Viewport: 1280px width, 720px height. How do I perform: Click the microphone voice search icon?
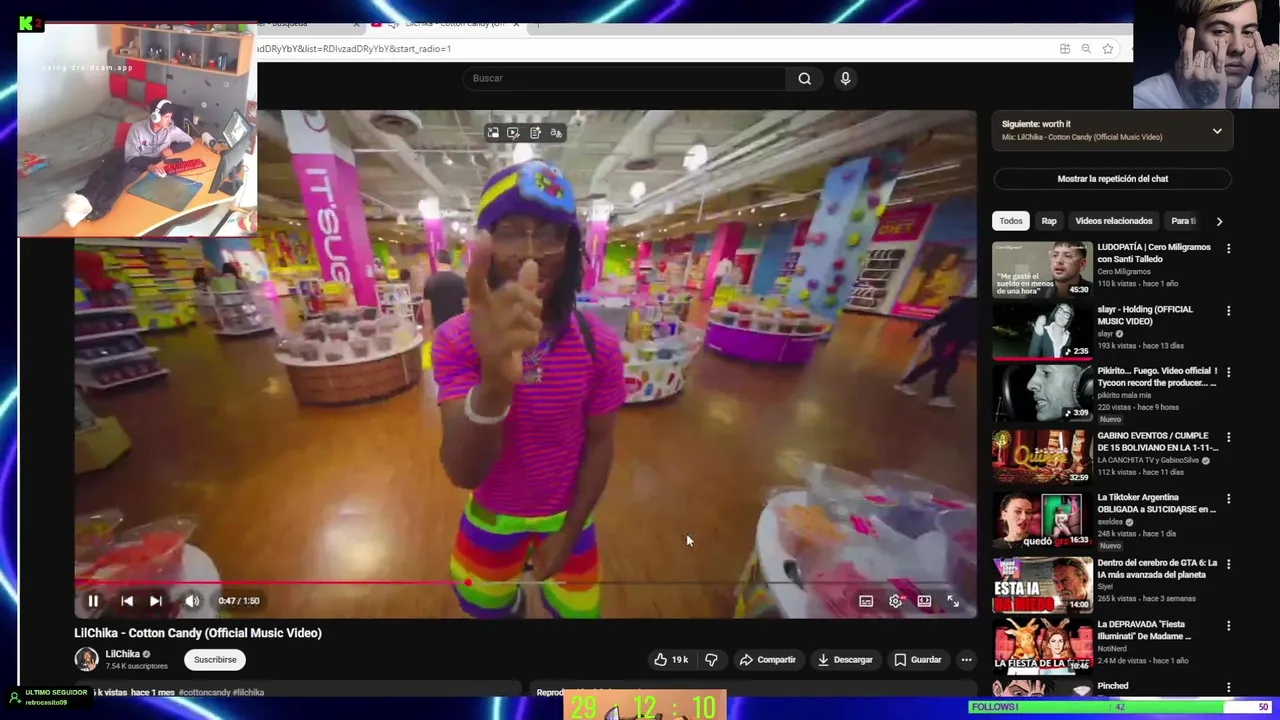pyautogui.click(x=845, y=78)
